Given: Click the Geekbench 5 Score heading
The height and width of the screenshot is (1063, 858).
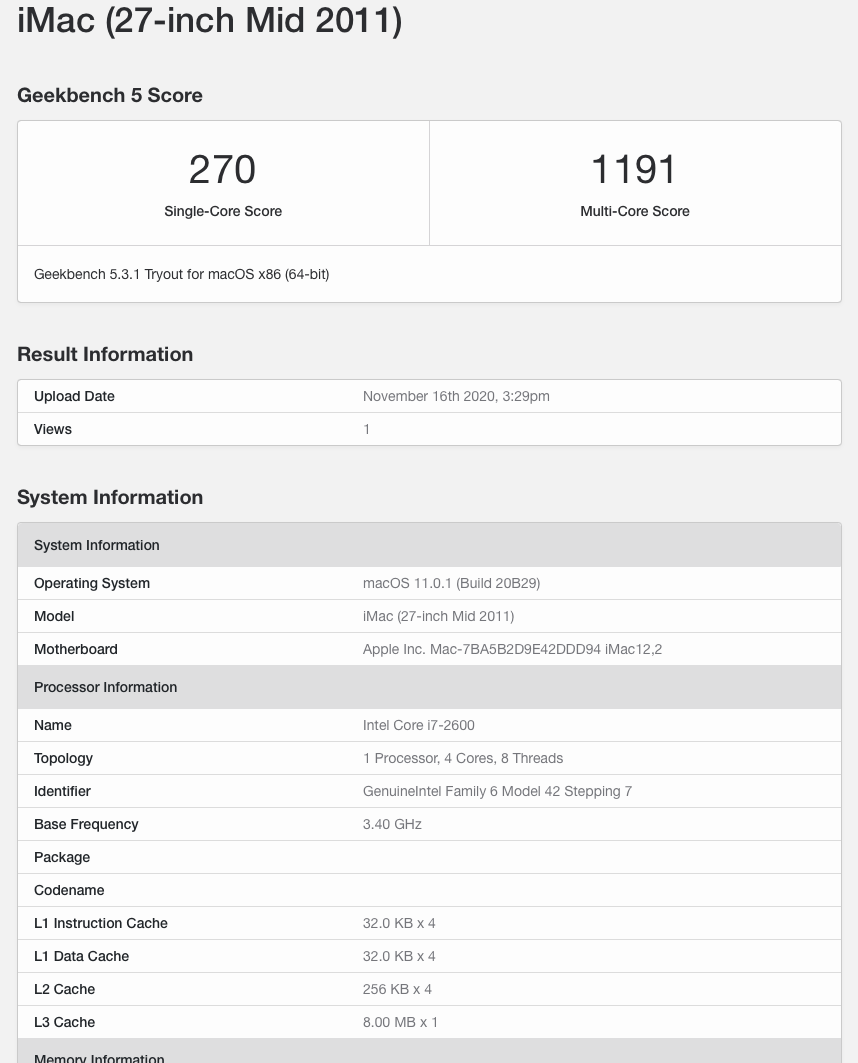Looking at the screenshot, I should 110,95.
